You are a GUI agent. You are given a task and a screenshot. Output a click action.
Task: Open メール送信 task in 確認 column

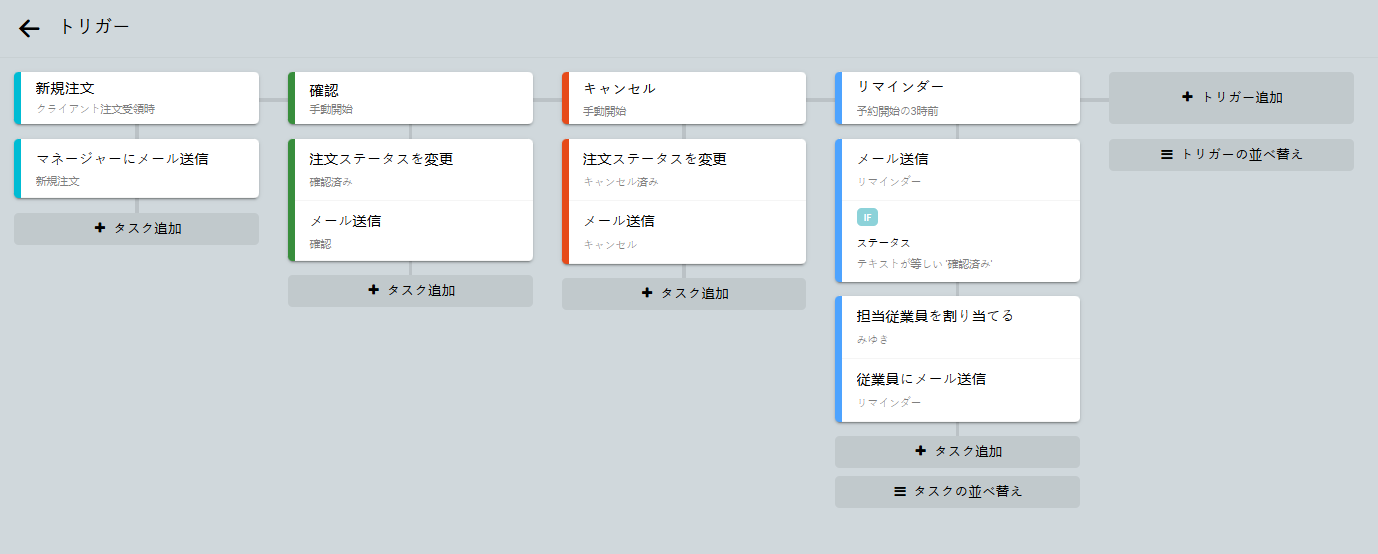click(x=412, y=231)
